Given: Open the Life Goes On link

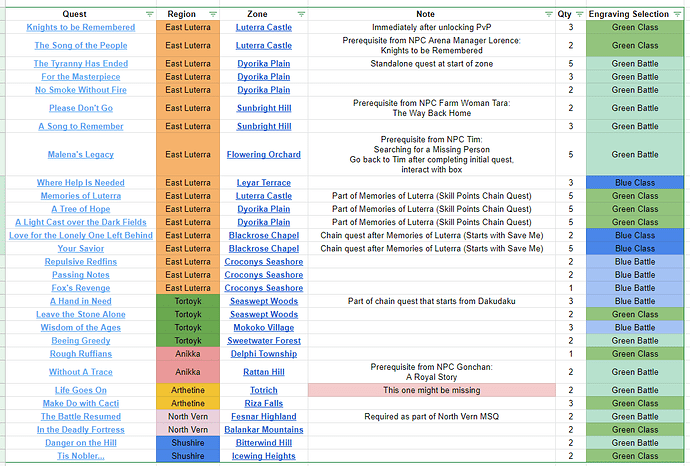Looking at the screenshot, I should click(x=81, y=390).
